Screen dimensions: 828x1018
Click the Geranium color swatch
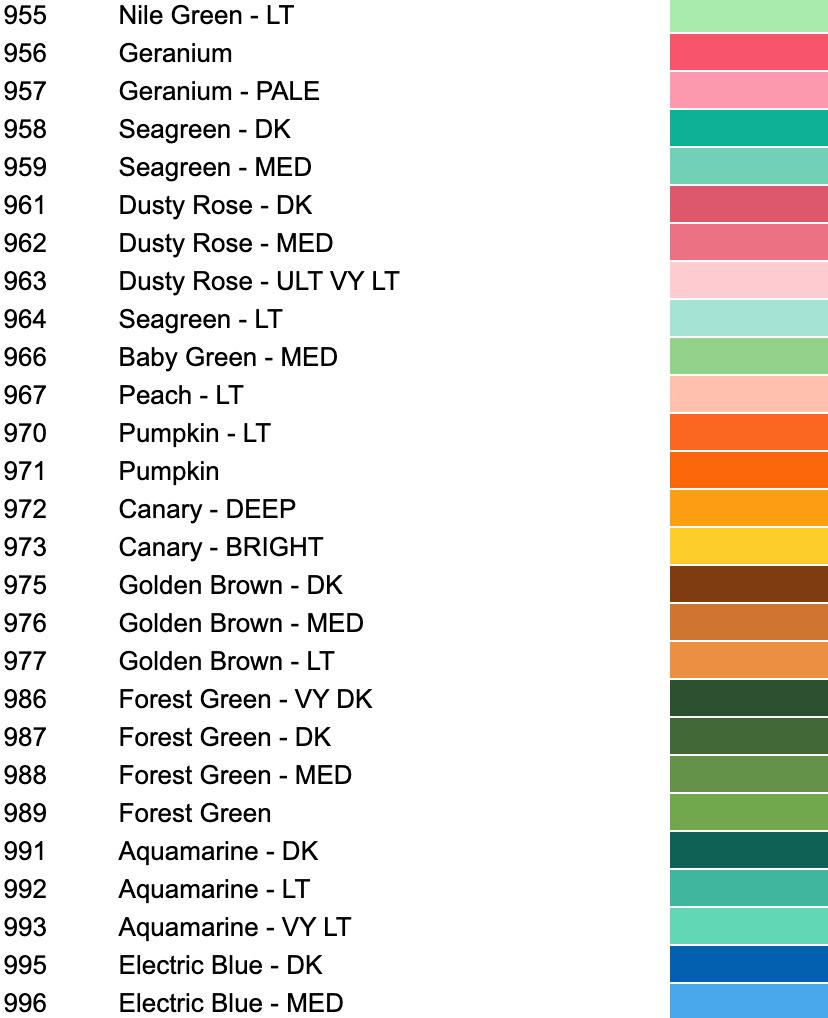(x=748, y=53)
